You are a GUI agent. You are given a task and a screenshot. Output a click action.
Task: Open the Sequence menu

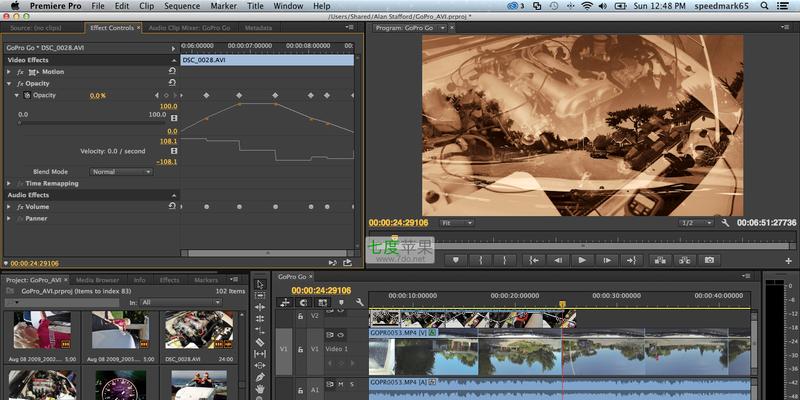coord(182,6)
